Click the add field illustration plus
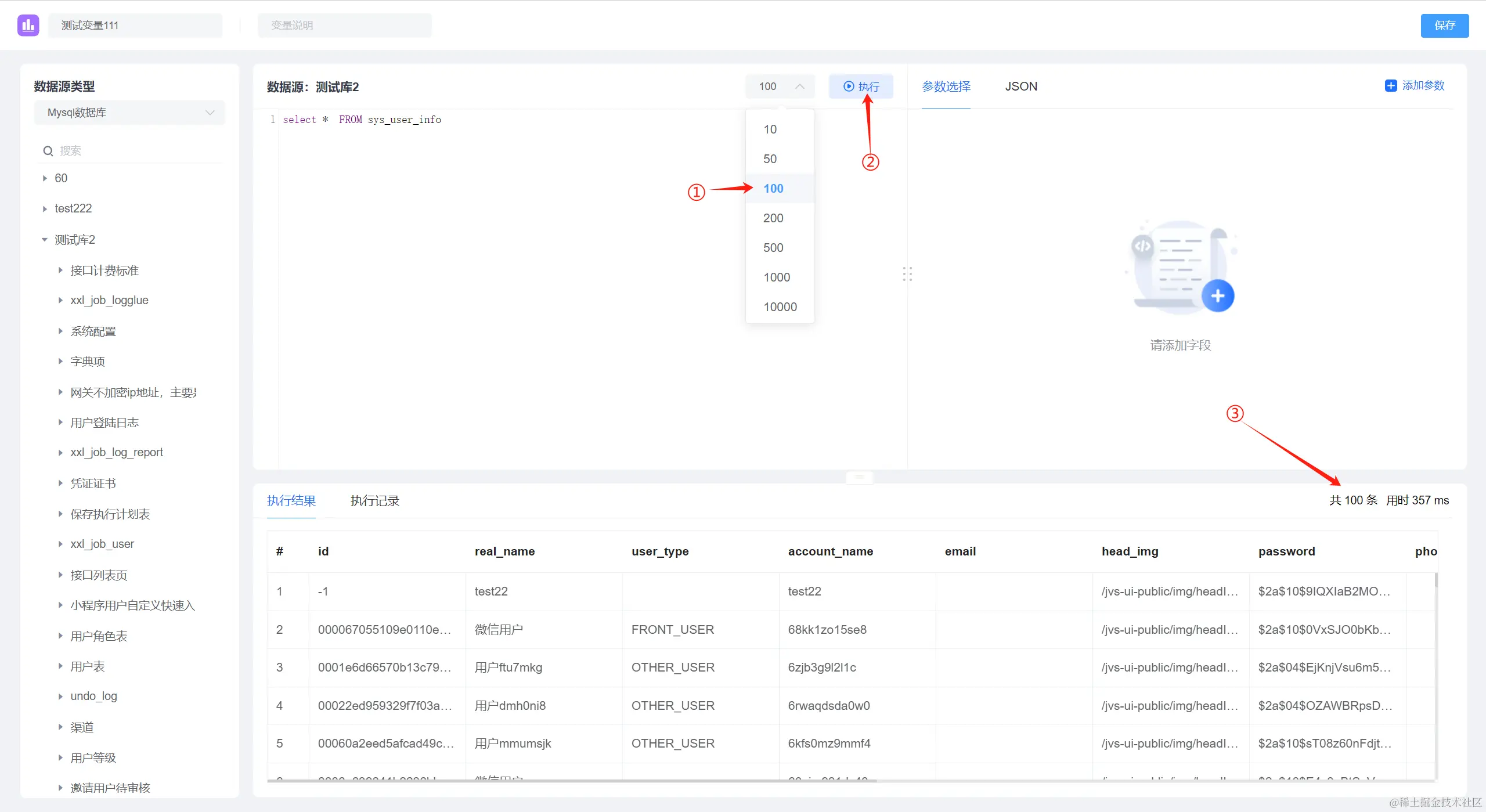Image resolution: width=1486 pixels, height=812 pixels. click(1217, 296)
